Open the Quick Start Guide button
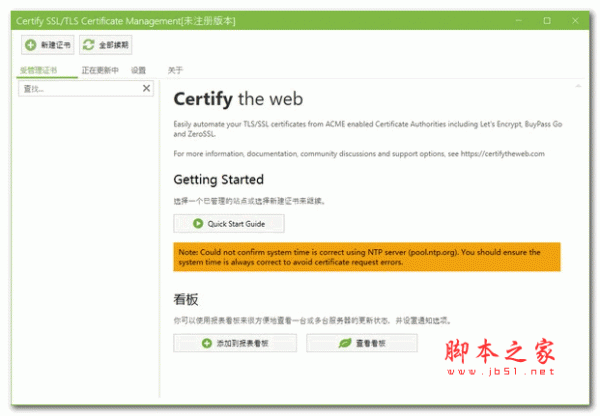The width and height of the screenshot is (600, 416). click(229, 223)
